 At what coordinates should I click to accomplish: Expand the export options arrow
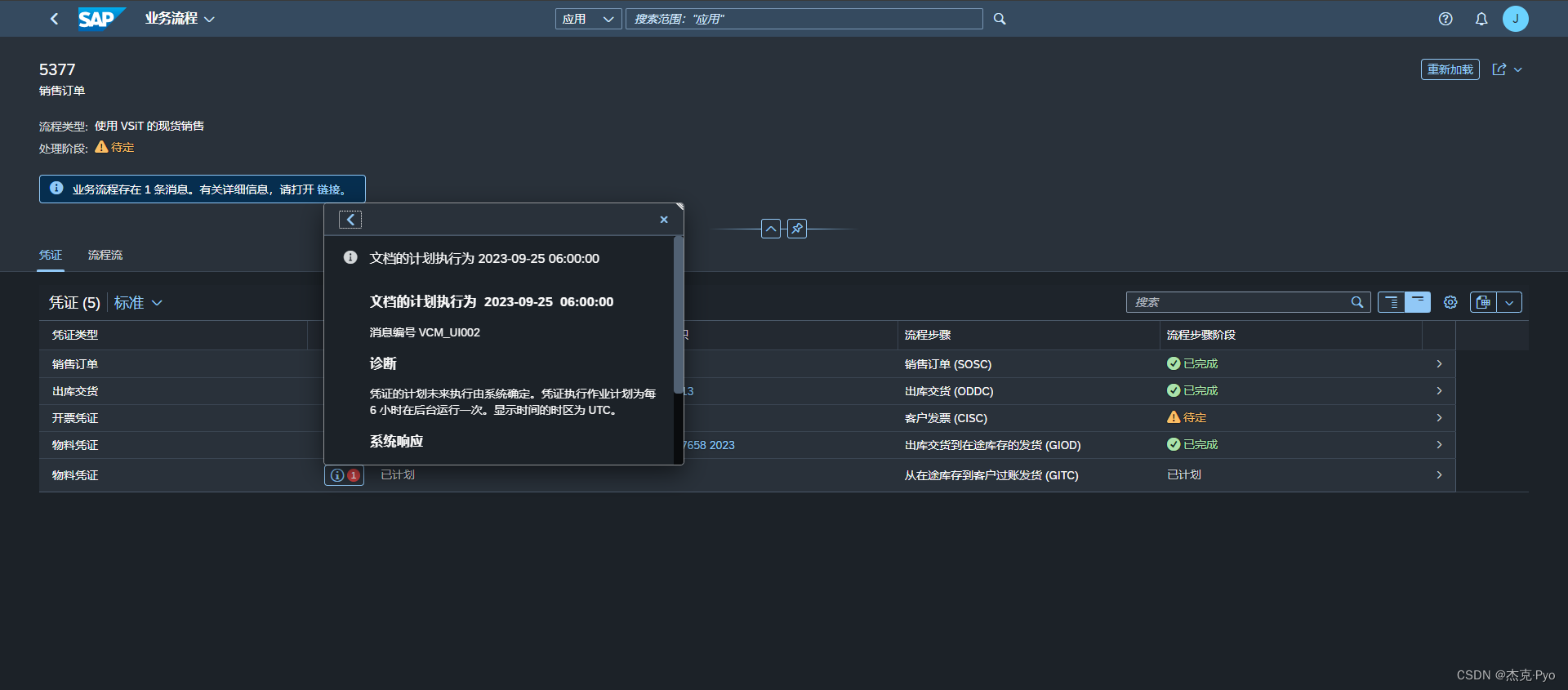[x=1509, y=302]
